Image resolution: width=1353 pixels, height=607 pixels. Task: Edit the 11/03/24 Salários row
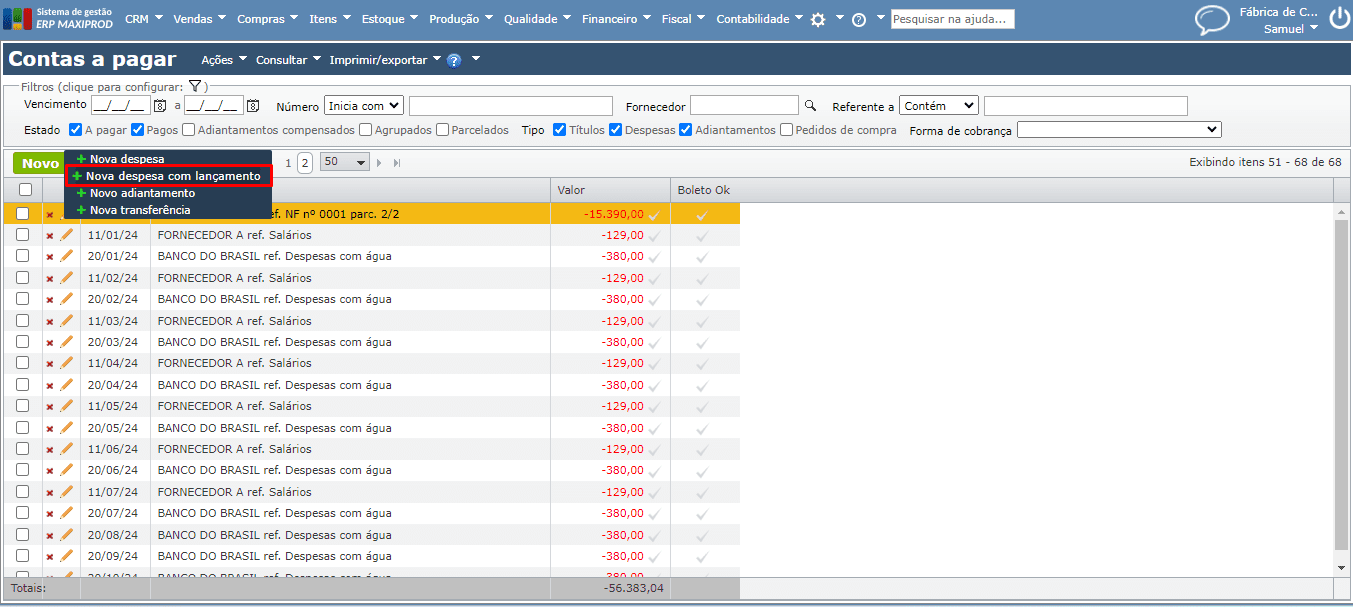click(x=67, y=320)
